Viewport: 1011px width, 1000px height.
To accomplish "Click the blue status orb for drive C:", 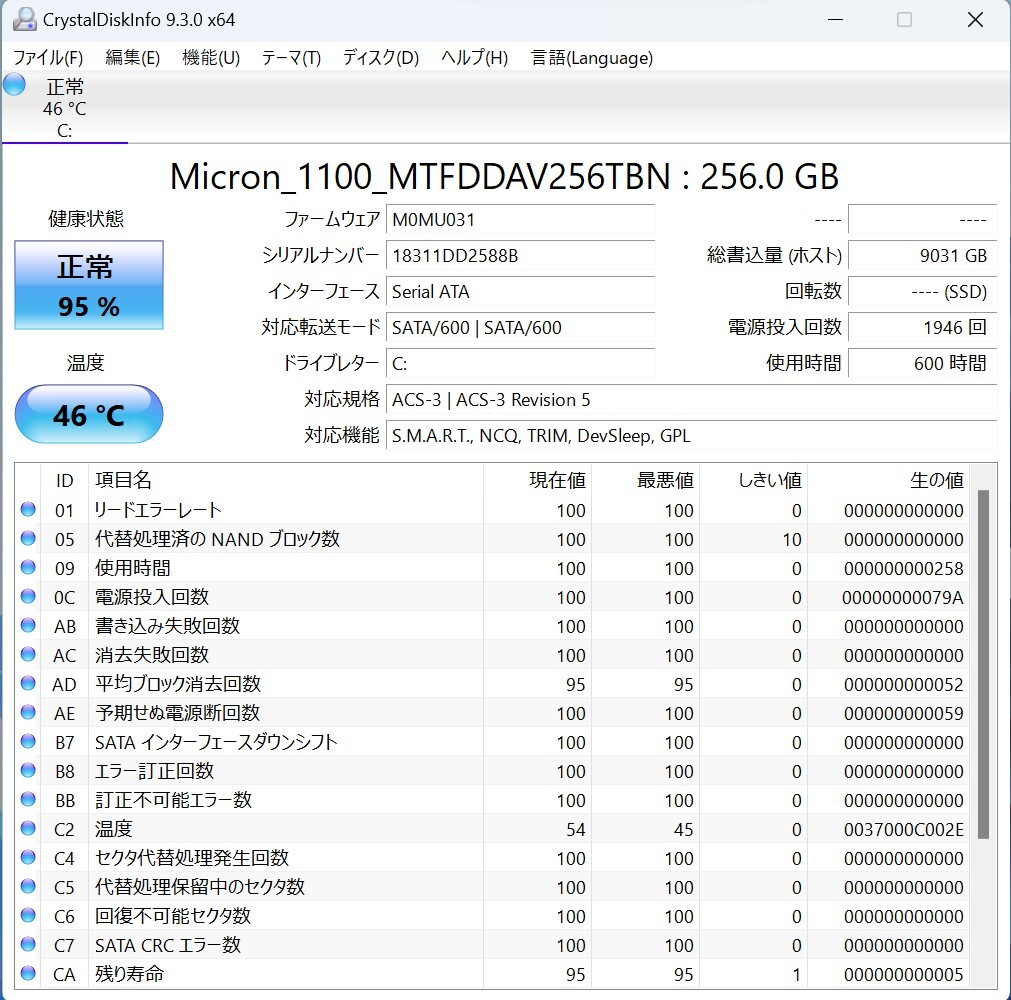I will tap(14, 85).
